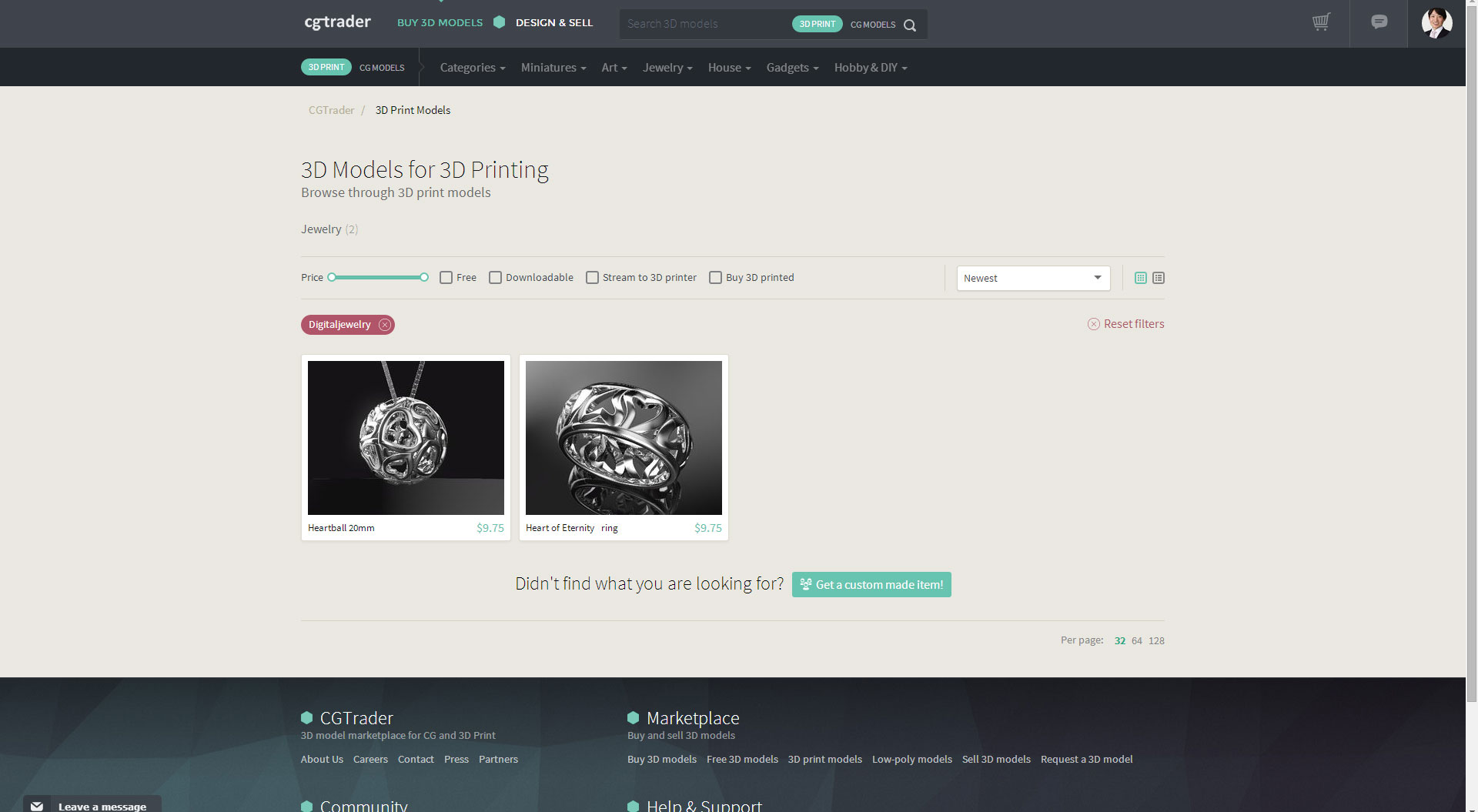Expand the Gadgets dropdown menu

click(x=792, y=68)
